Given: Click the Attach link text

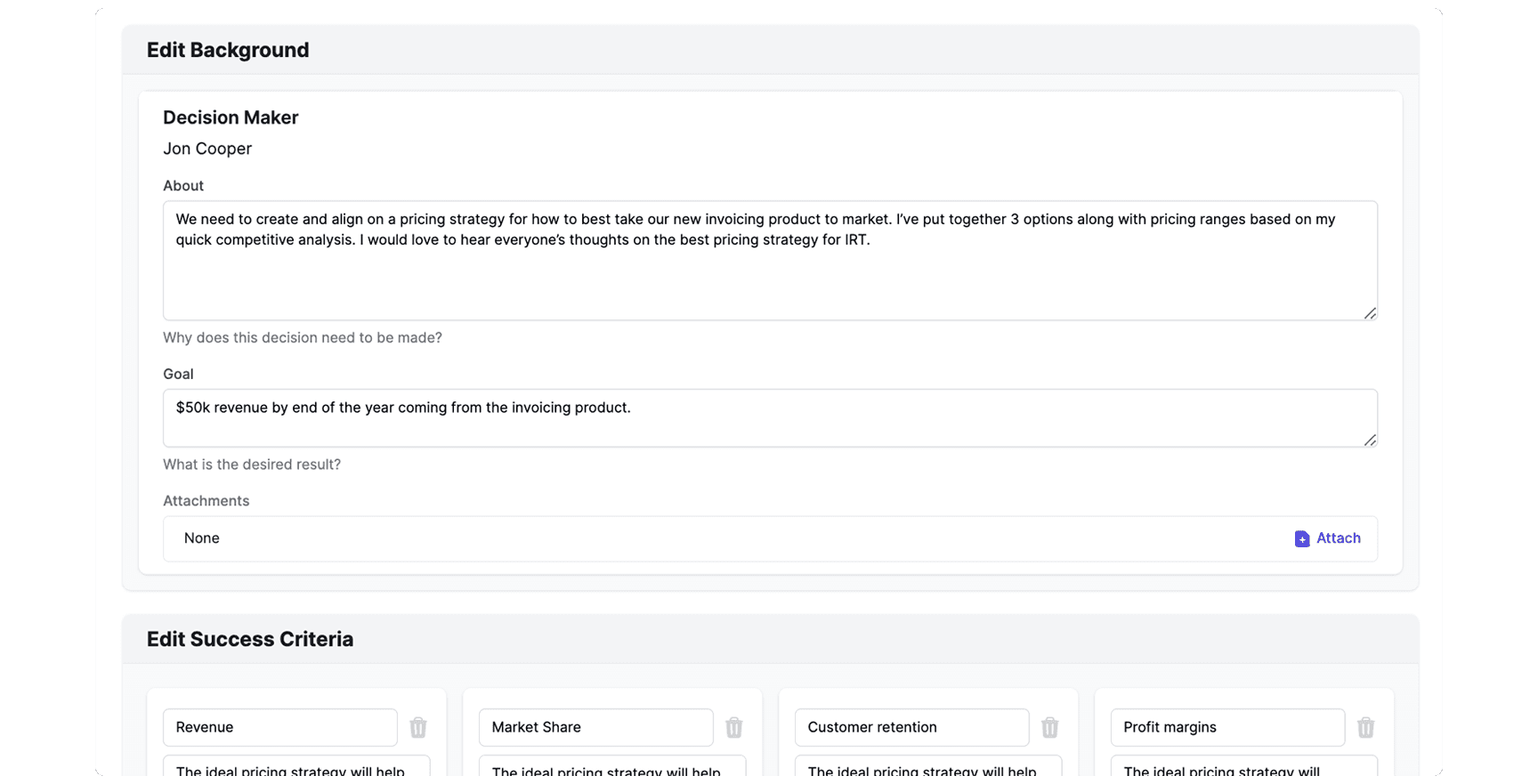Looking at the screenshot, I should tap(1338, 538).
